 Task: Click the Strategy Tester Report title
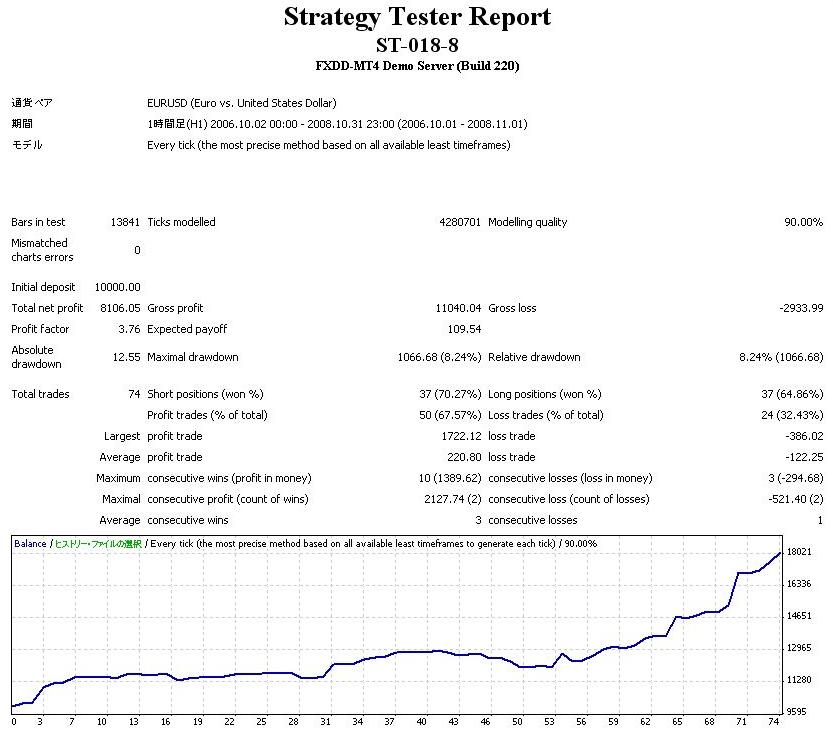tap(417, 17)
